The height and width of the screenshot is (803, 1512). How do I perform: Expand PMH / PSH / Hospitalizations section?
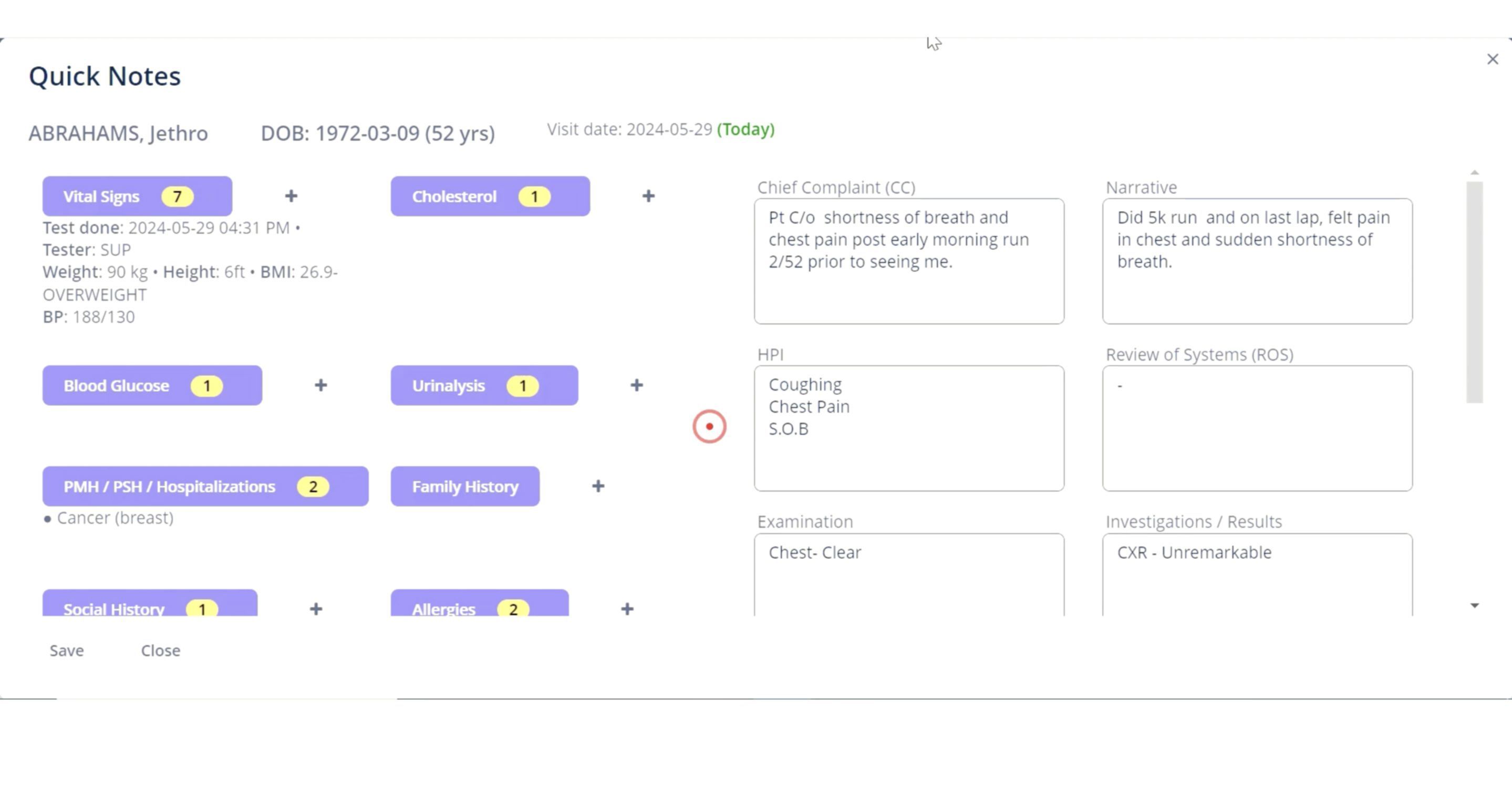pos(205,487)
